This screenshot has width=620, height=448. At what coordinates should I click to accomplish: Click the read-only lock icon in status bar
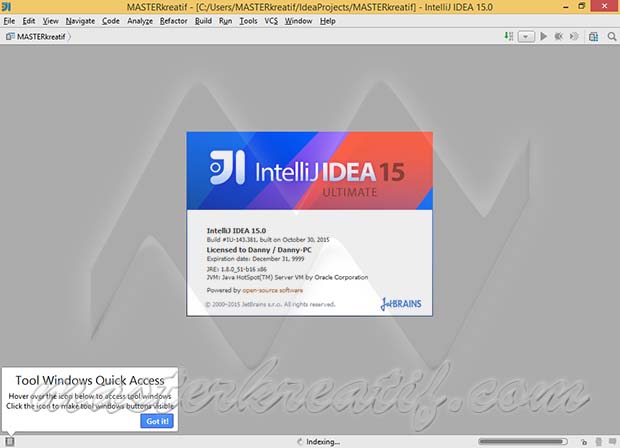tap(584, 442)
